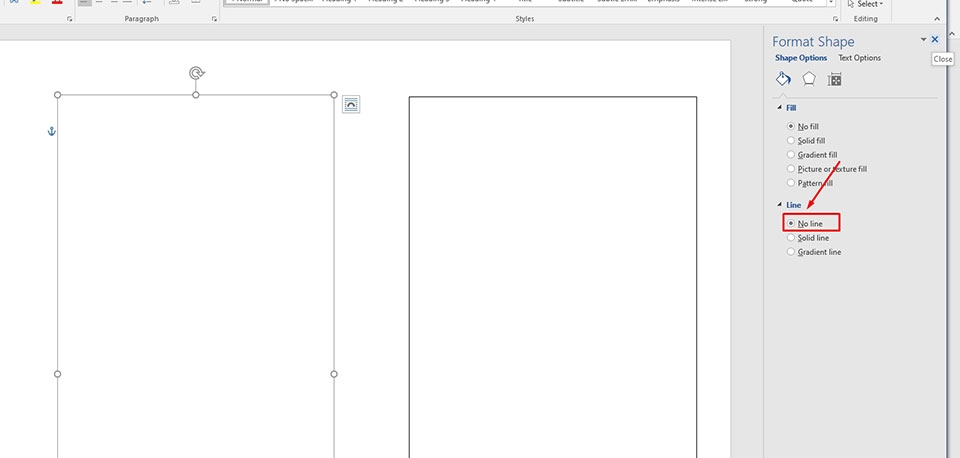Open the Format Shape pane options dropdown

923,39
